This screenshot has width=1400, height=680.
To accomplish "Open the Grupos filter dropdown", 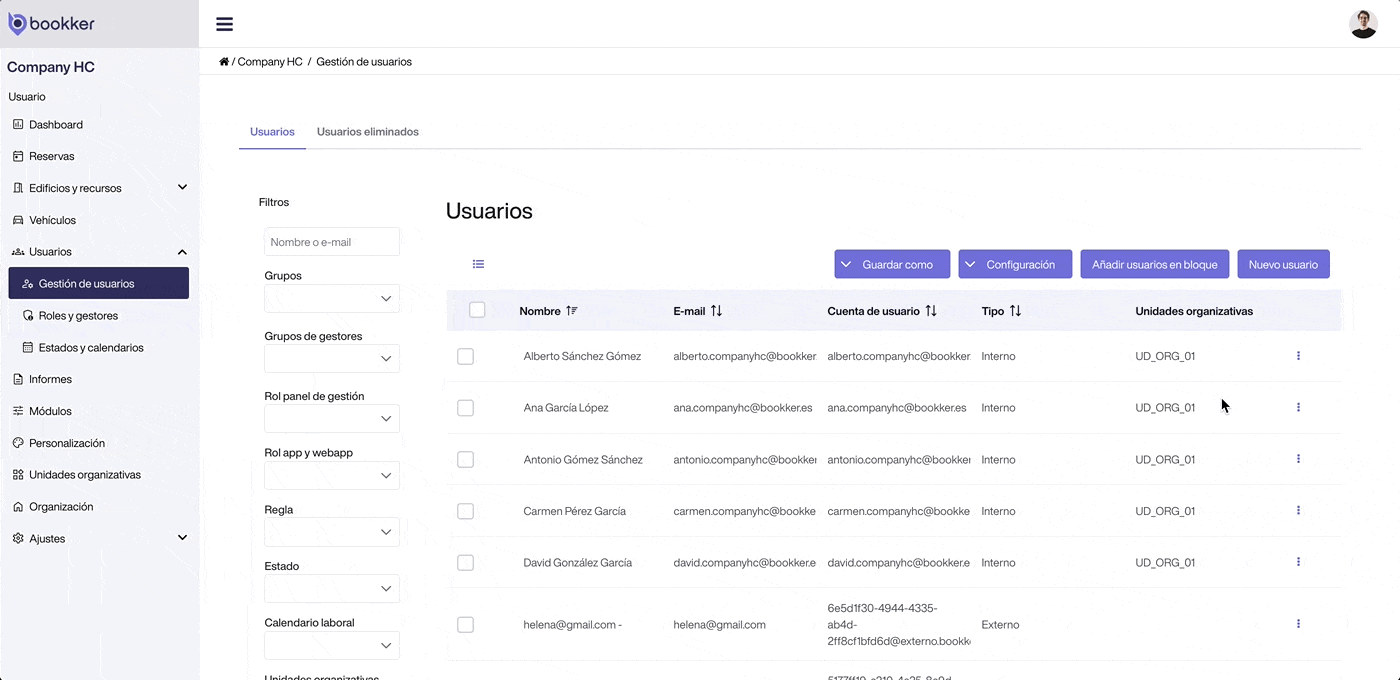I will [332, 298].
